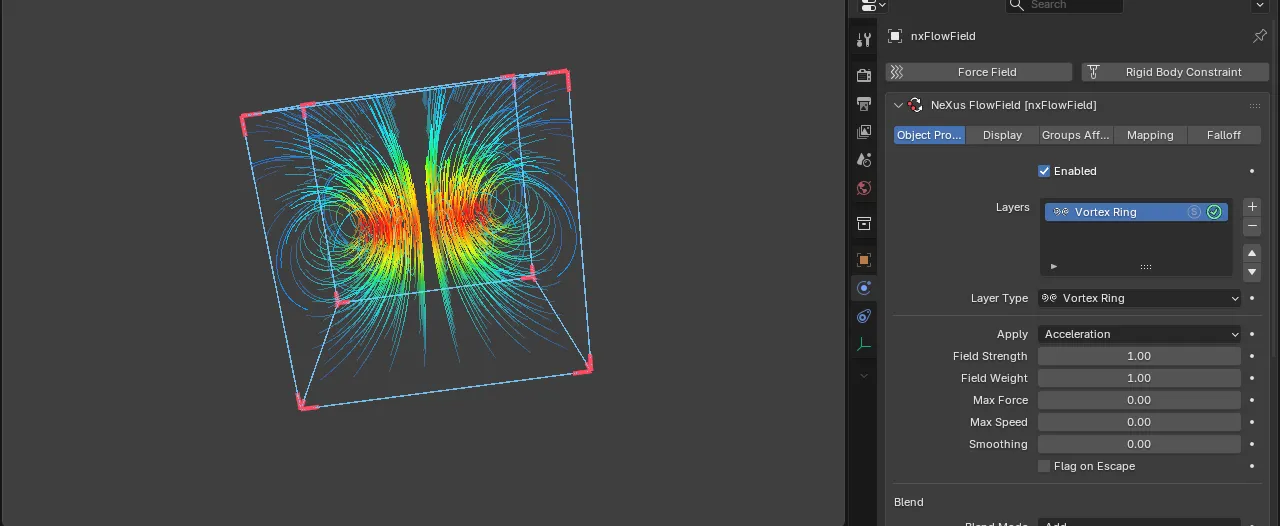Click the flow field visualization in viewport
This screenshot has width=1280, height=526.
418,240
